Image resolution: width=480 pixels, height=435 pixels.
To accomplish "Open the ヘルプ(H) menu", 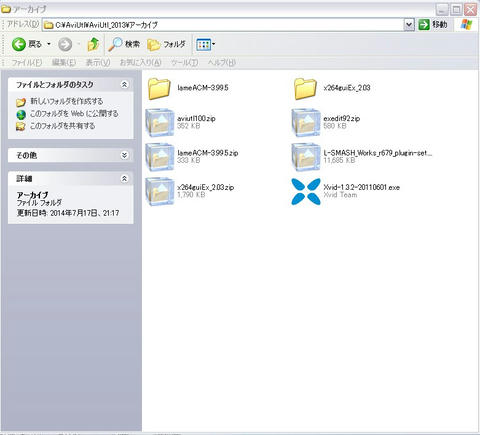I will tap(222, 62).
